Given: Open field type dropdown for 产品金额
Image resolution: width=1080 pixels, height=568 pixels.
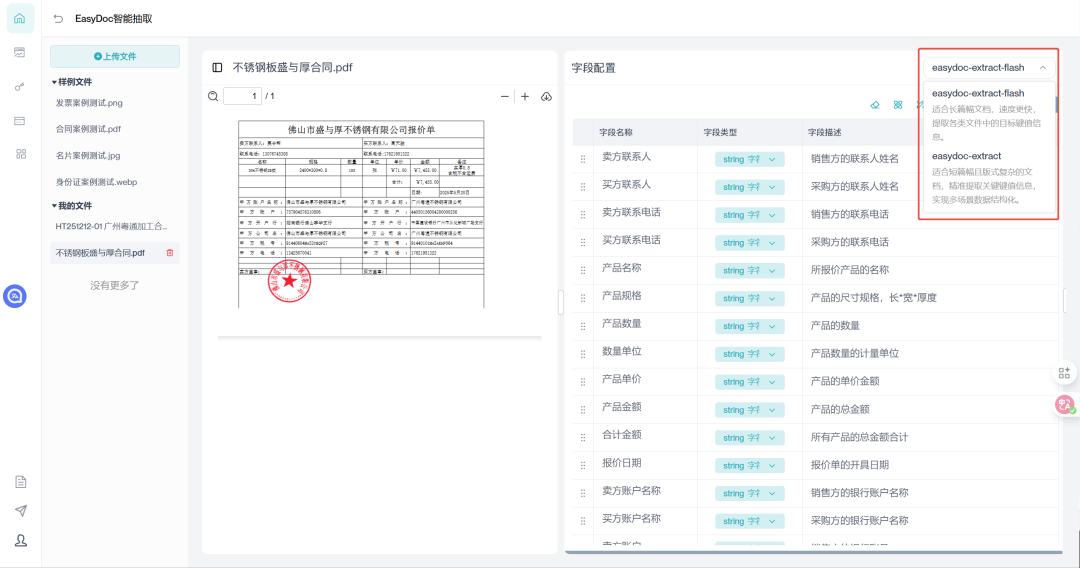Looking at the screenshot, I should pos(749,410).
